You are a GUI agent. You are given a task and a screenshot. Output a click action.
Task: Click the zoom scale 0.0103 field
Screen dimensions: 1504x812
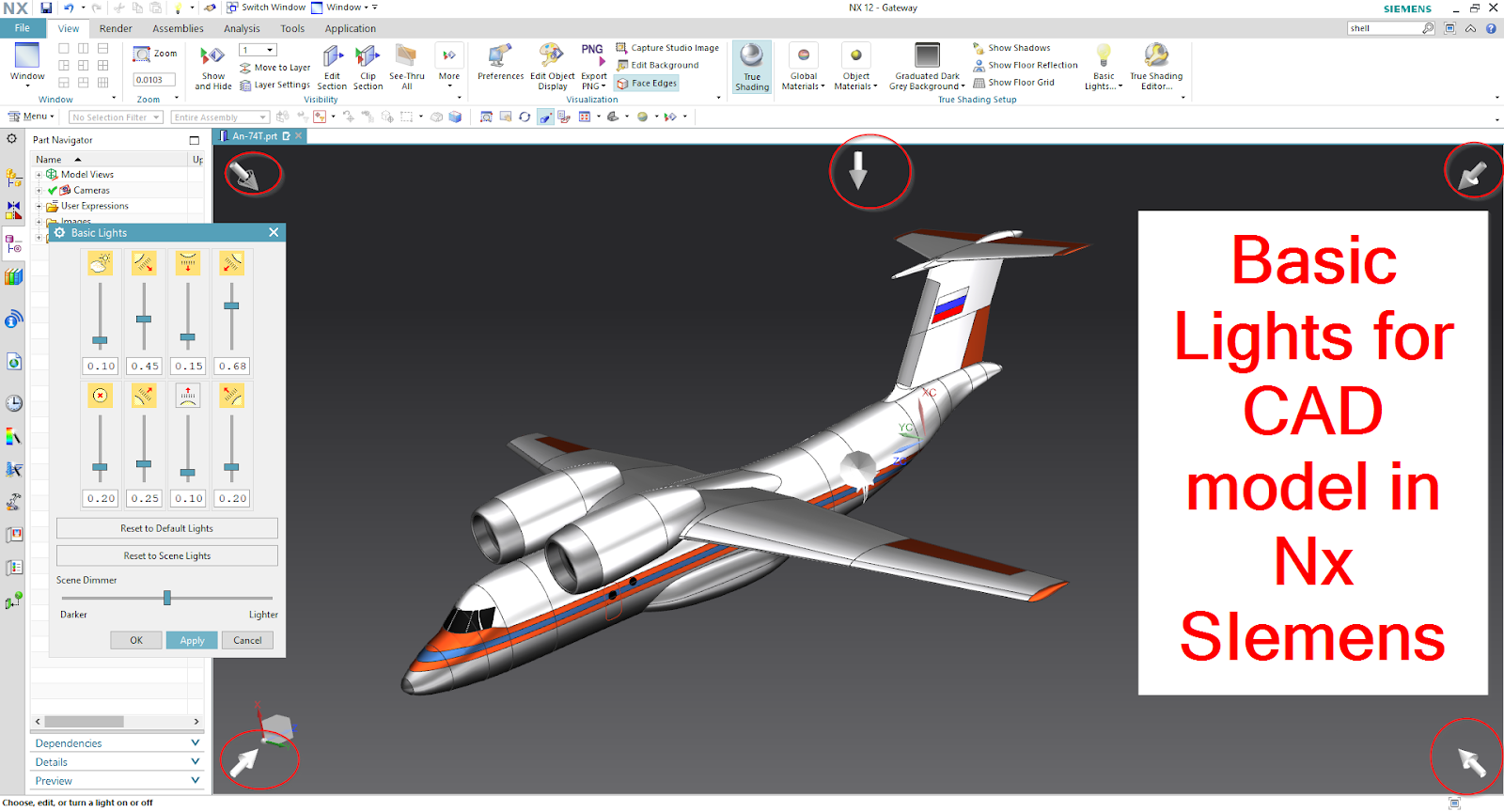[154, 80]
